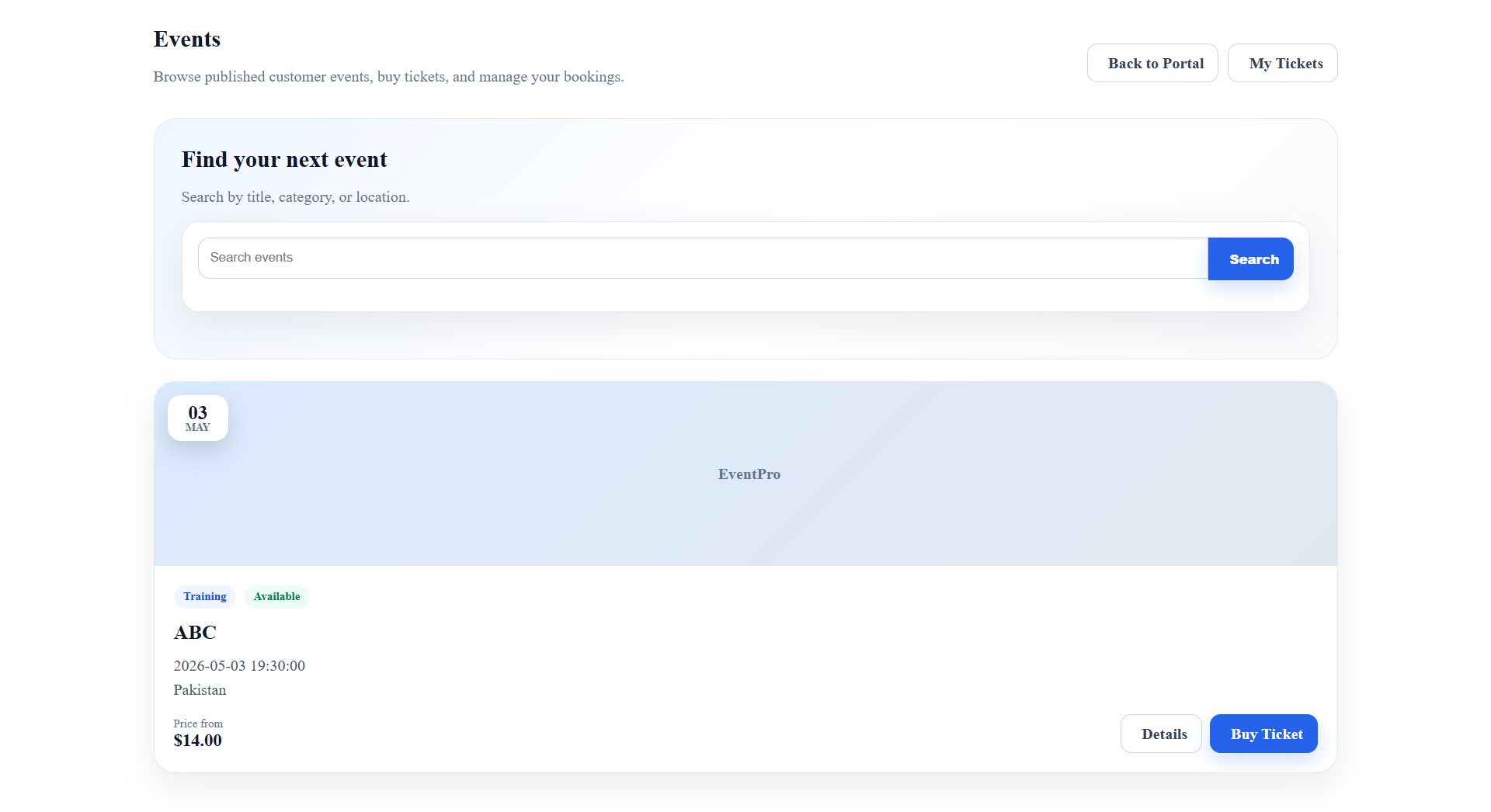Click the Price from label

(x=198, y=724)
